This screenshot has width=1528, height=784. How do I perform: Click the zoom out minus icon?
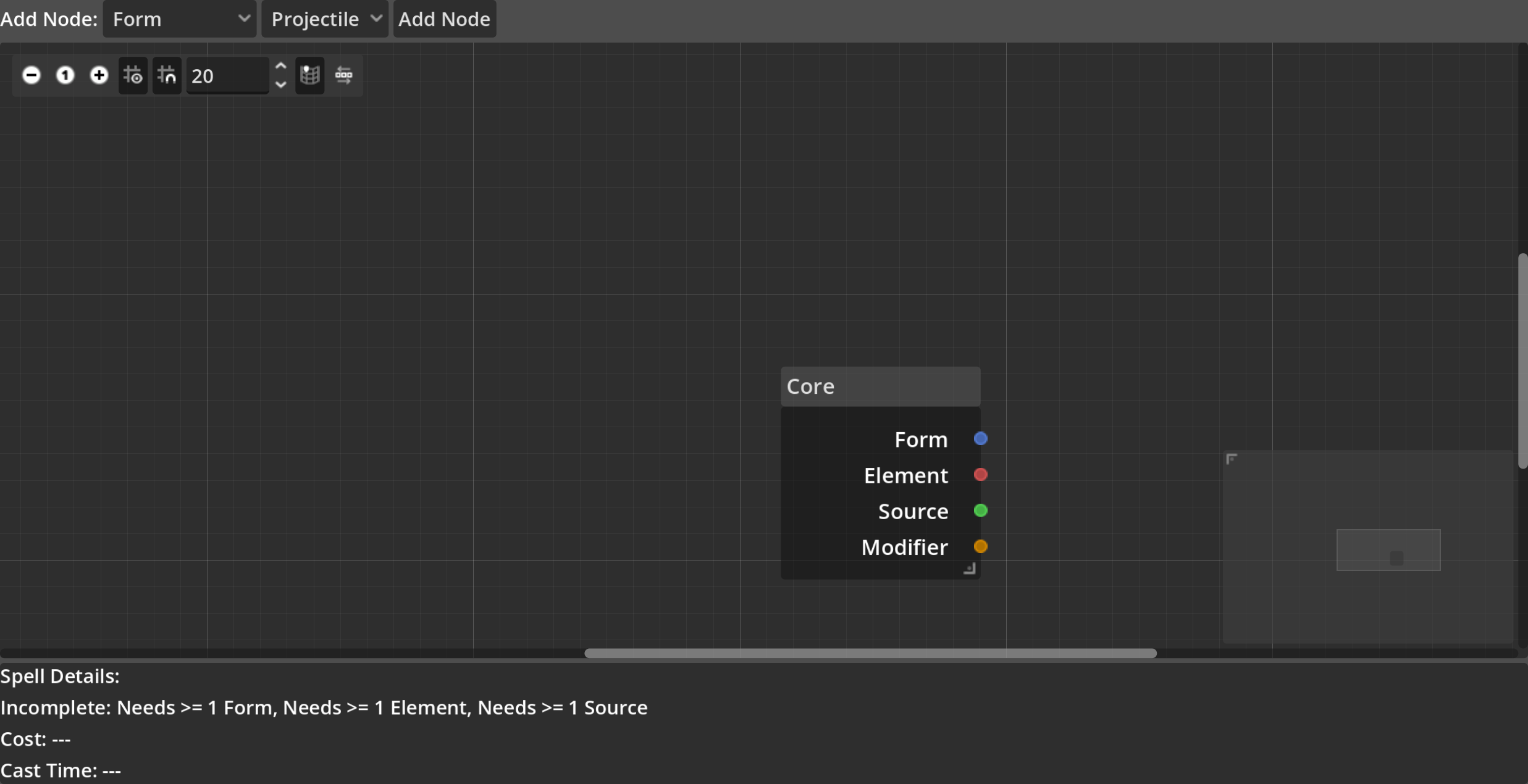pyautogui.click(x=31, y=75)
